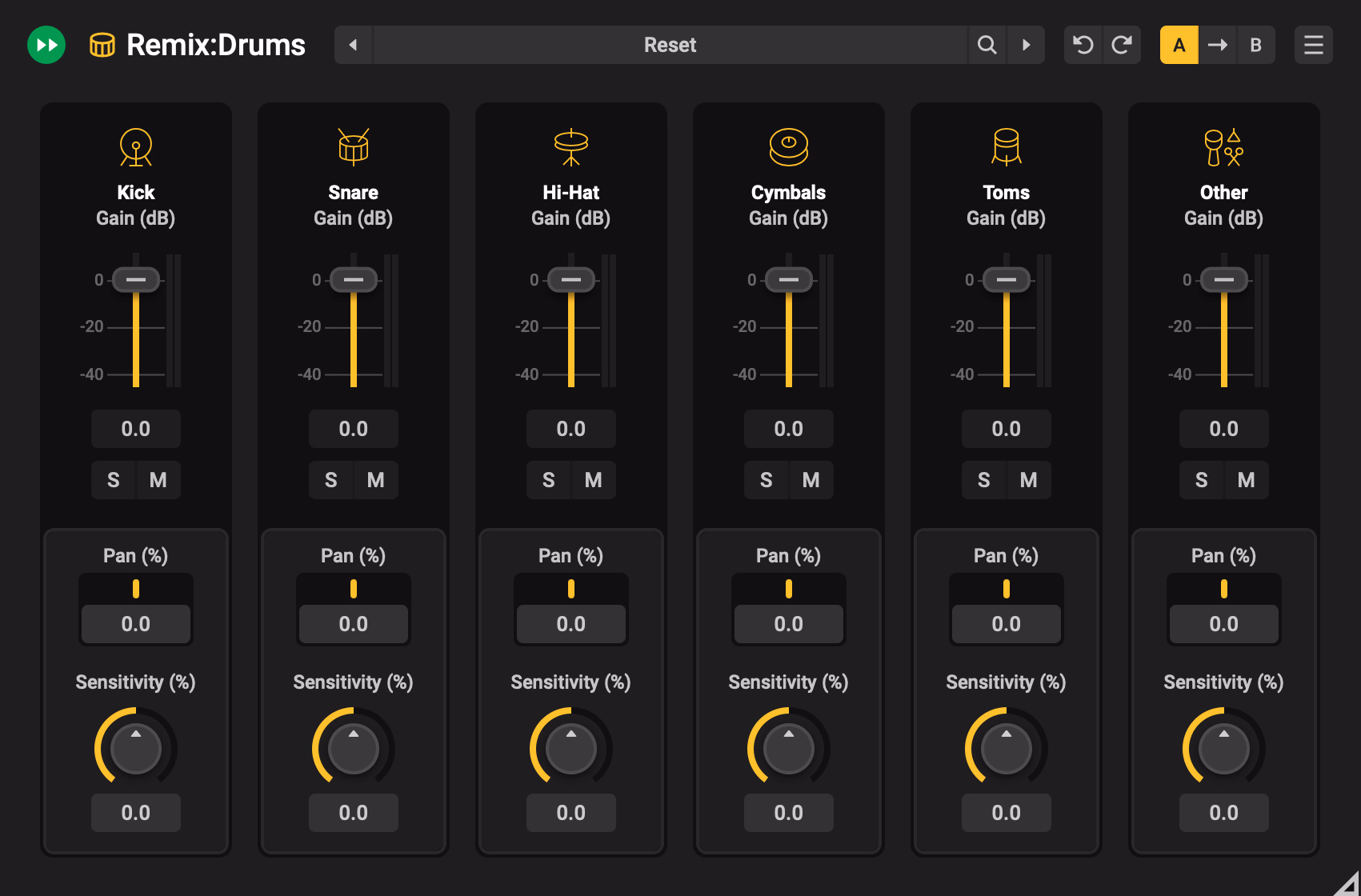Open the Reset preset selector
The width and height of the screenshot is (1361, 896).
point(670,45)
